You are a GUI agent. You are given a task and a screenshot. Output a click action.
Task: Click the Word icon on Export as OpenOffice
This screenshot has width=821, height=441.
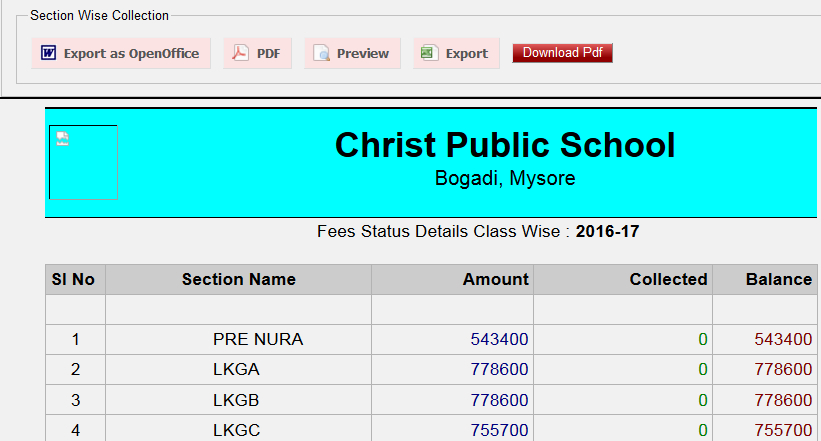pyautogui.click(x=48, y=53)
